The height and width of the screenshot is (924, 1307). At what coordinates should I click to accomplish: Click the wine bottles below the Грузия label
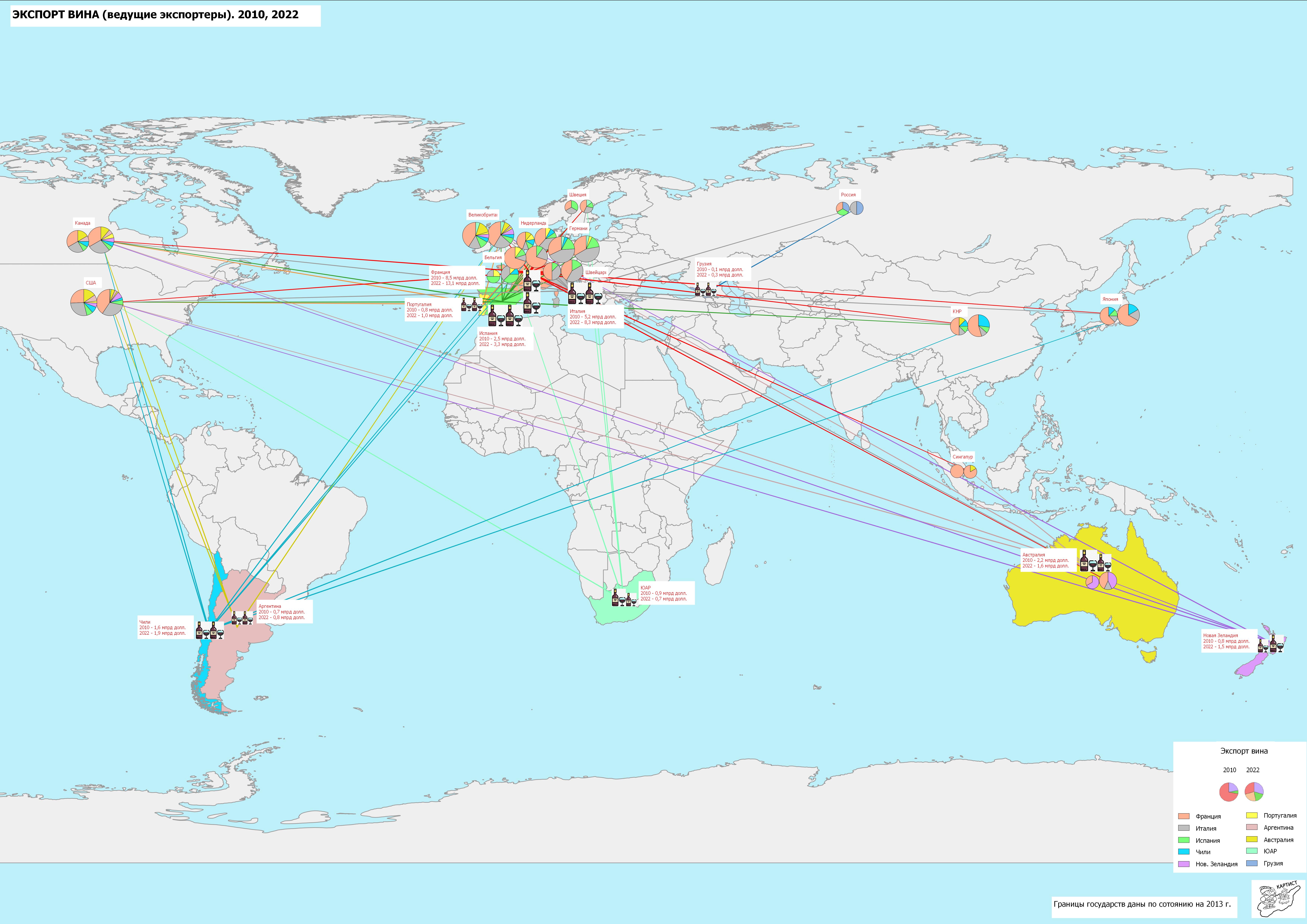706,289
